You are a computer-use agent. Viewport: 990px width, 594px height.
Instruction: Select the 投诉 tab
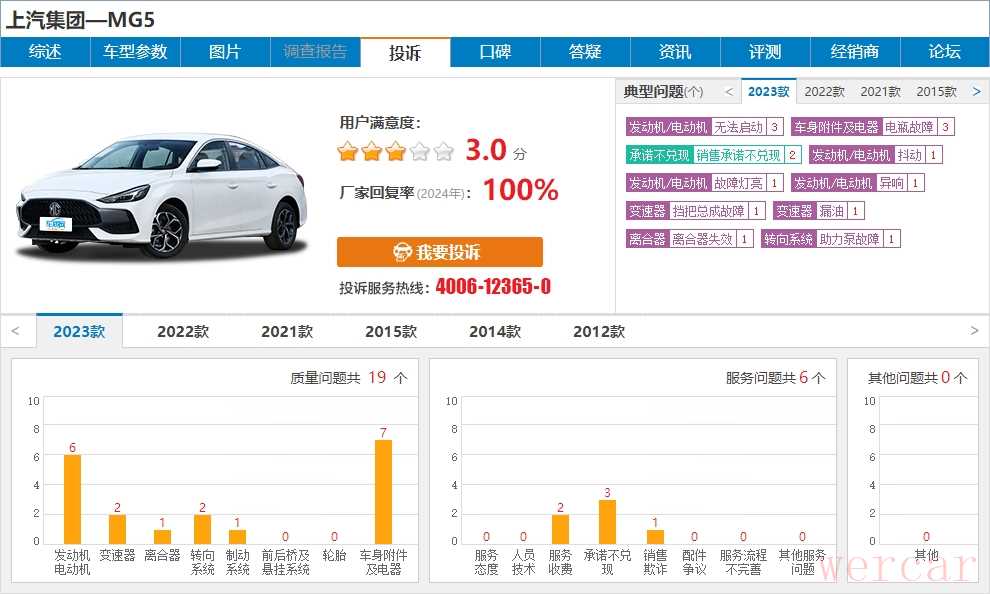click(405, 52)
